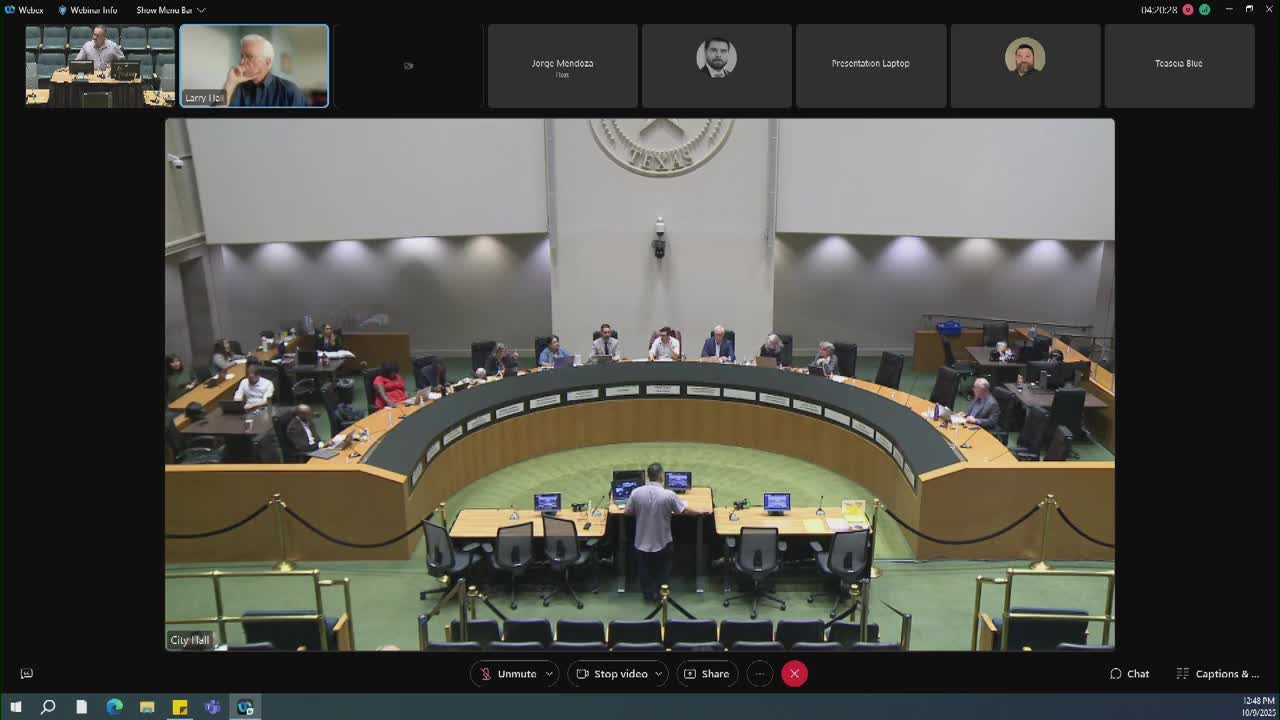This screenshot has width=1280, height=720.
Task: Open File Explorer from the taskbar
Action: click(147, 707)
